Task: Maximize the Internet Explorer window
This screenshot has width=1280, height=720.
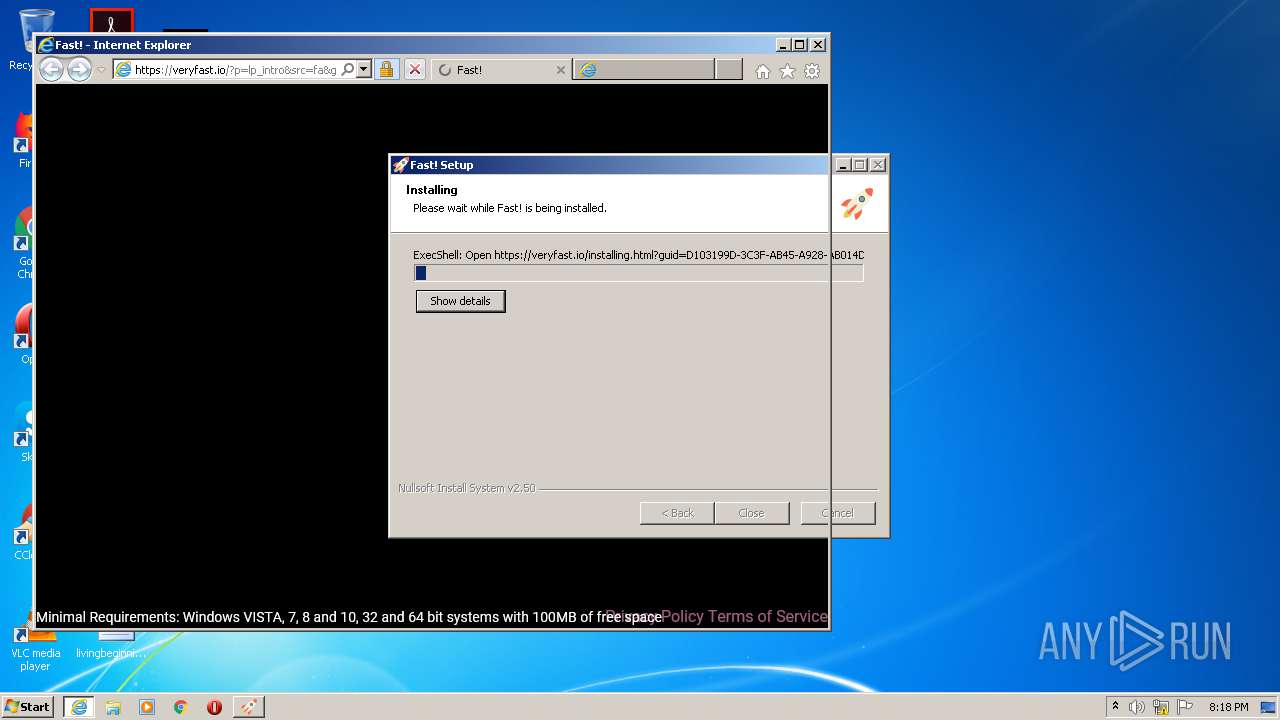Action: point(799,45)
